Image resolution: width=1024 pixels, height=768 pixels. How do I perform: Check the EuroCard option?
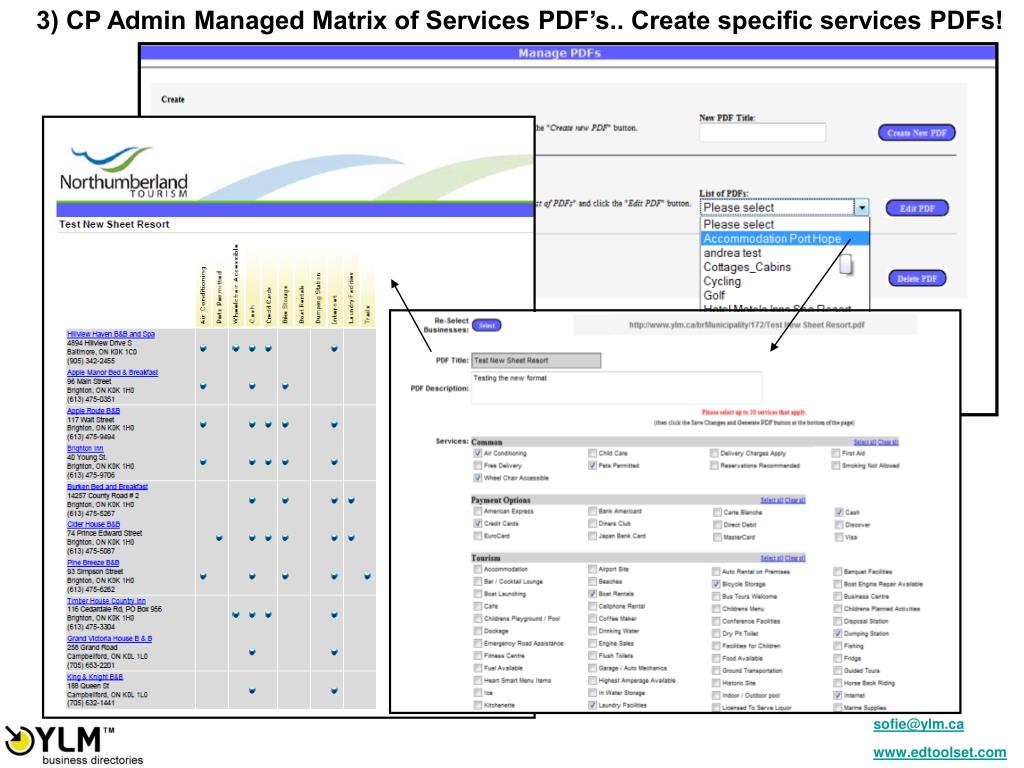[478, 536]
